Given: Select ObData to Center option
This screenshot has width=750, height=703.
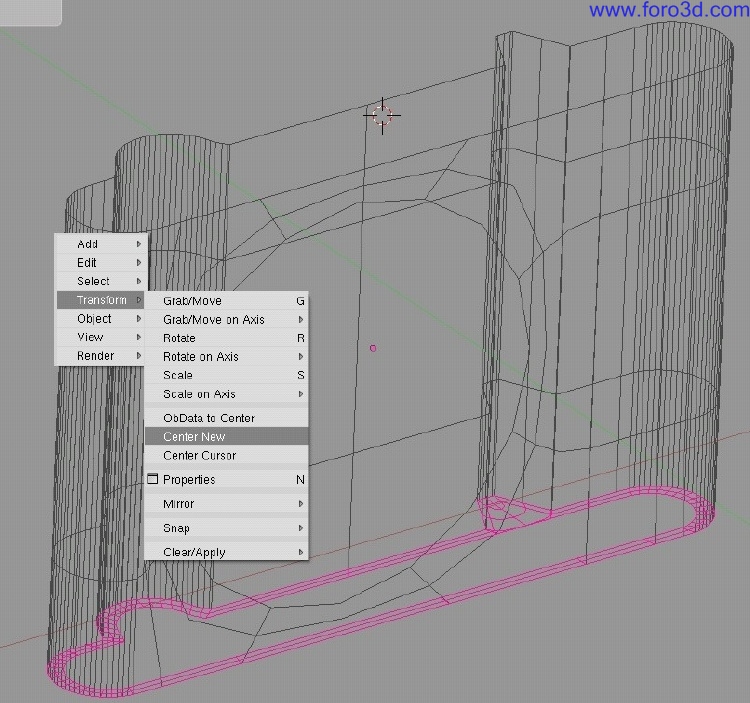Looking at the screenshot, I should pyautogui.click(x=227, y=418).
